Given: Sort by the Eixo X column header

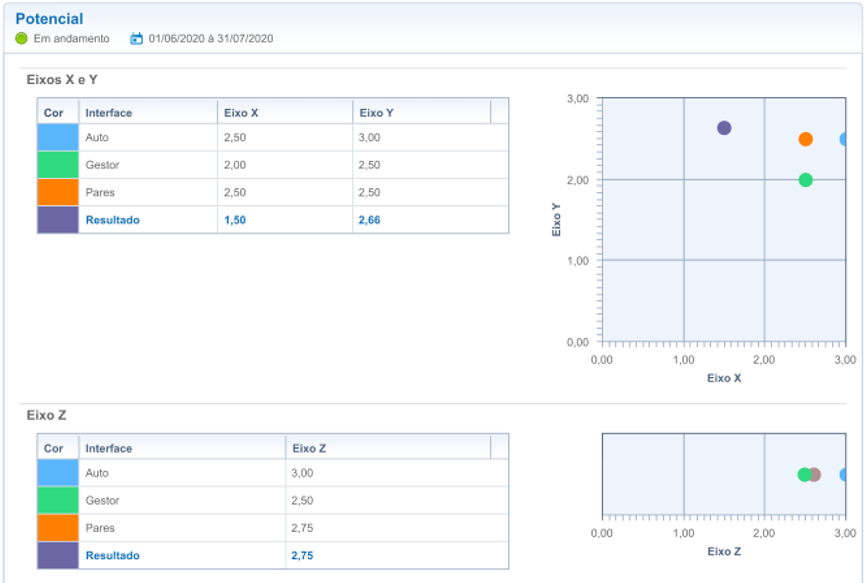Looking at the screenshot, I should click(x=284, y=113).
